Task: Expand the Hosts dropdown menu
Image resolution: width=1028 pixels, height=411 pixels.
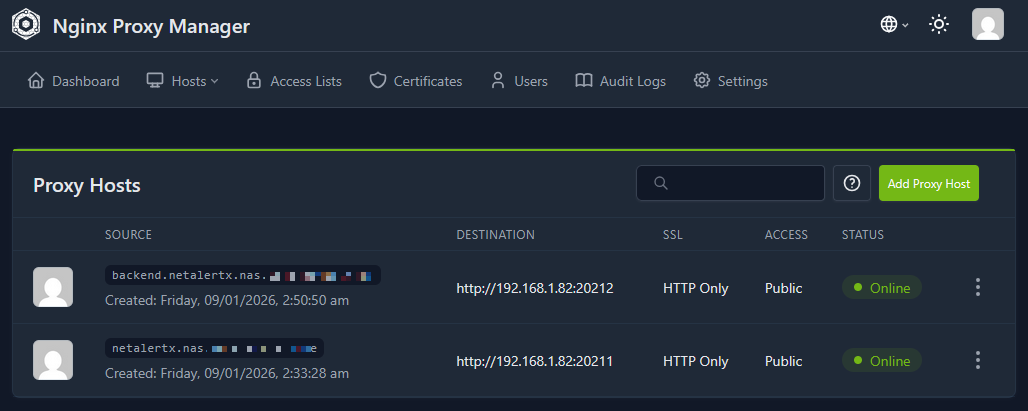Action: 182,81
